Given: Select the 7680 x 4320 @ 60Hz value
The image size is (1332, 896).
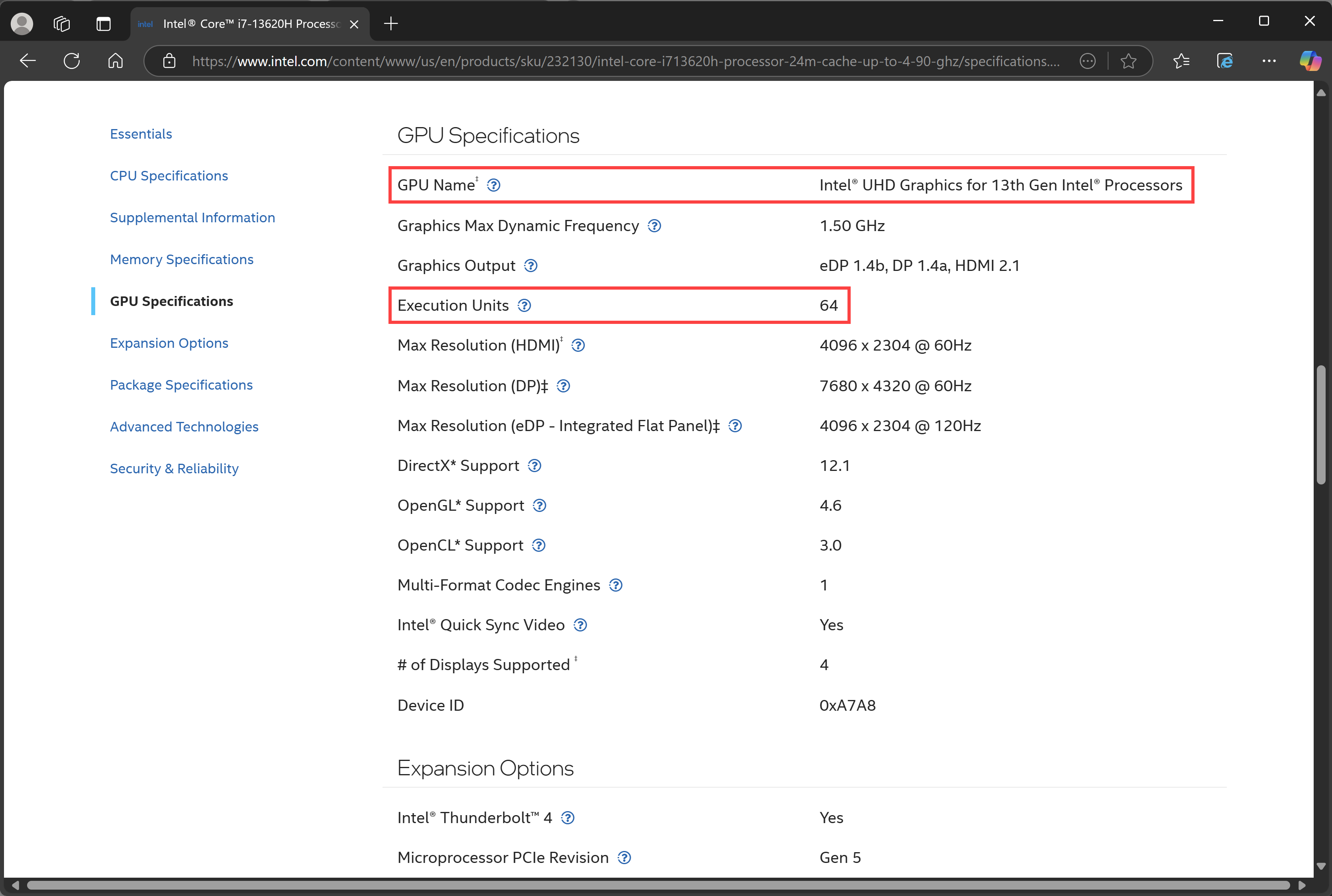Looking at the screenshot, I should (895, 386).
